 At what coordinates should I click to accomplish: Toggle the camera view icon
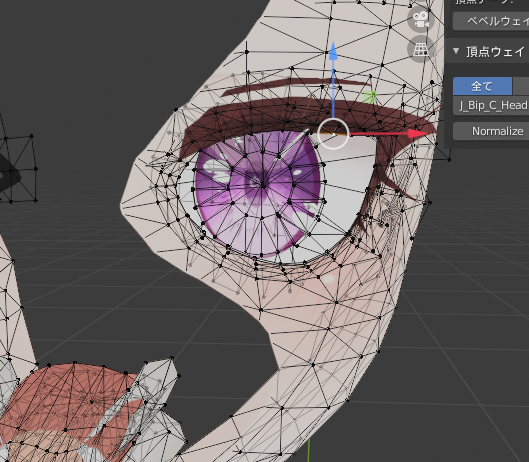(x=421, y=19)
